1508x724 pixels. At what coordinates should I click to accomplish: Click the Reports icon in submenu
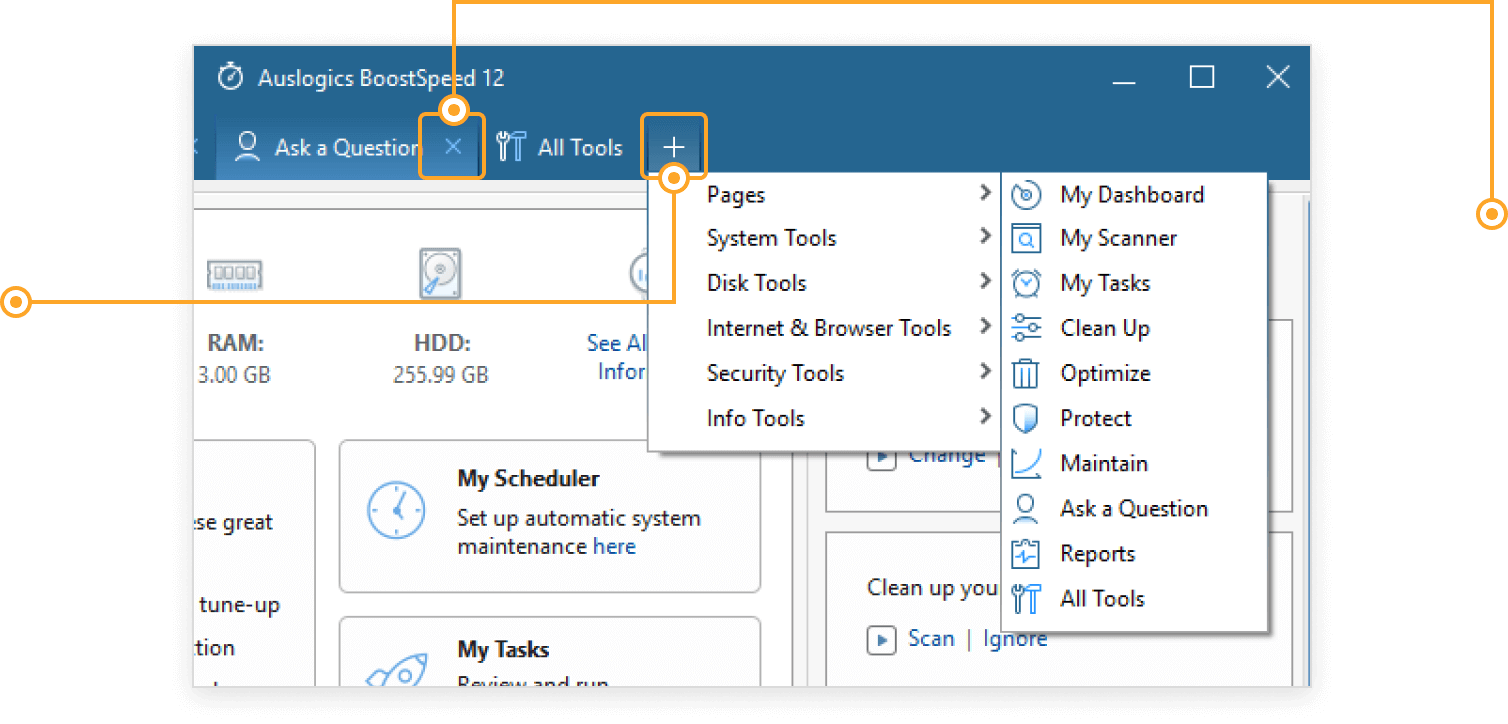coord(1026,554)
